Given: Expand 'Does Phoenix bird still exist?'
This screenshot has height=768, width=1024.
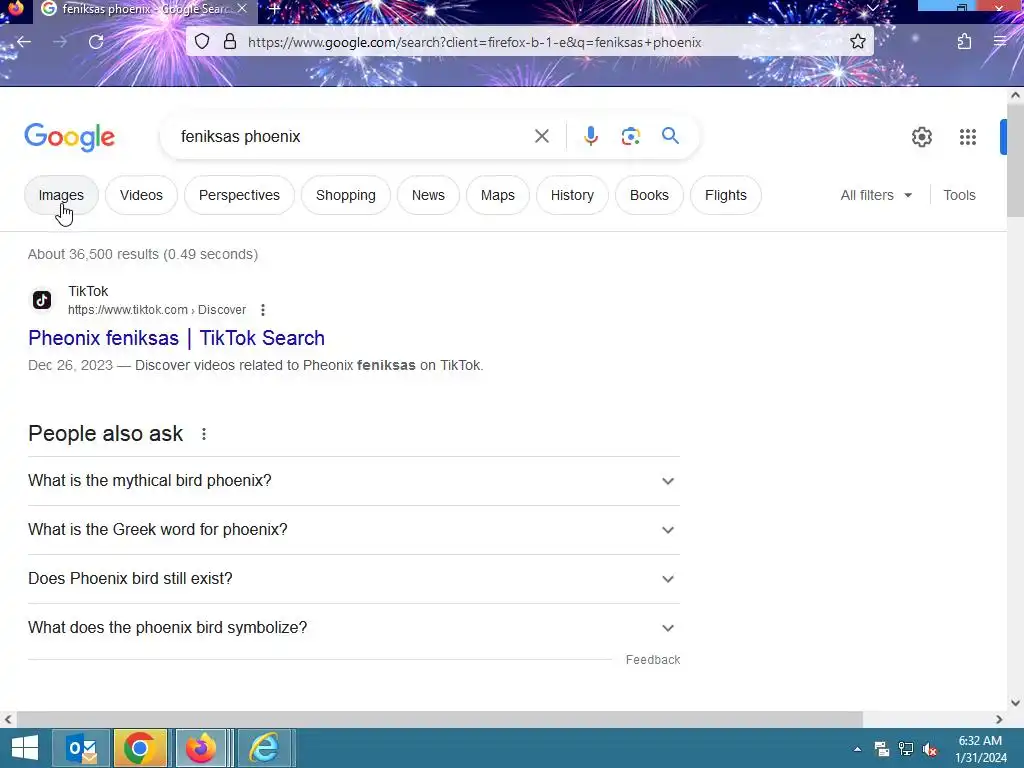Looking at the screenshot, I should click(x=354, y=579).
